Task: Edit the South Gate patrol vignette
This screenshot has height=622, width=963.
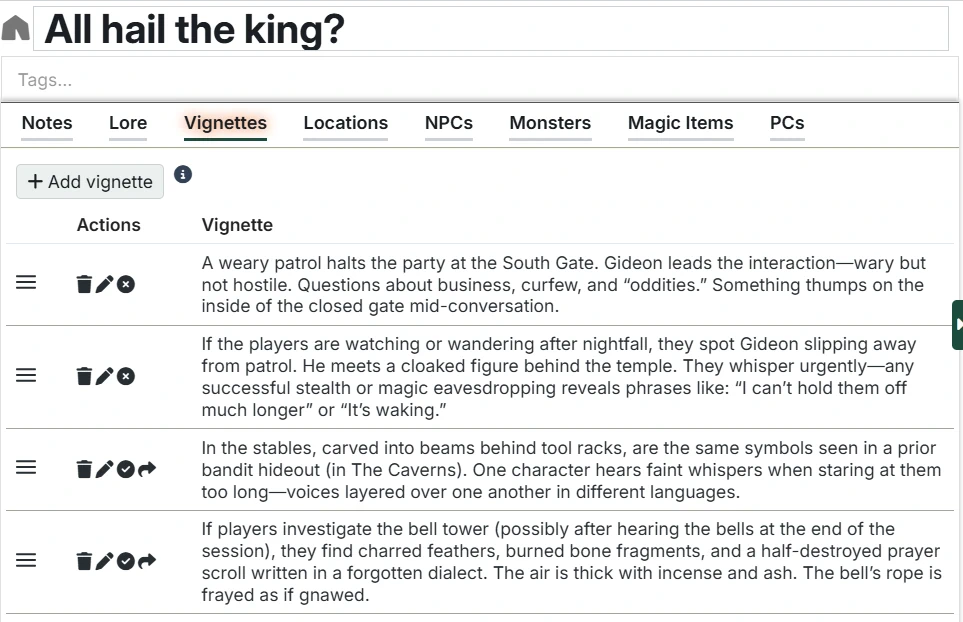Action: (x=103, y=283)
